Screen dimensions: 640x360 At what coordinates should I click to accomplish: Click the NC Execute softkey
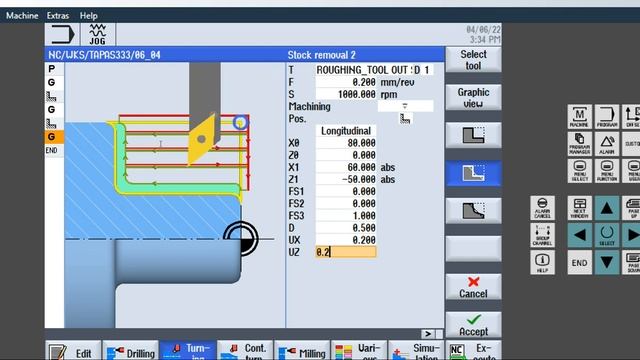473,351
